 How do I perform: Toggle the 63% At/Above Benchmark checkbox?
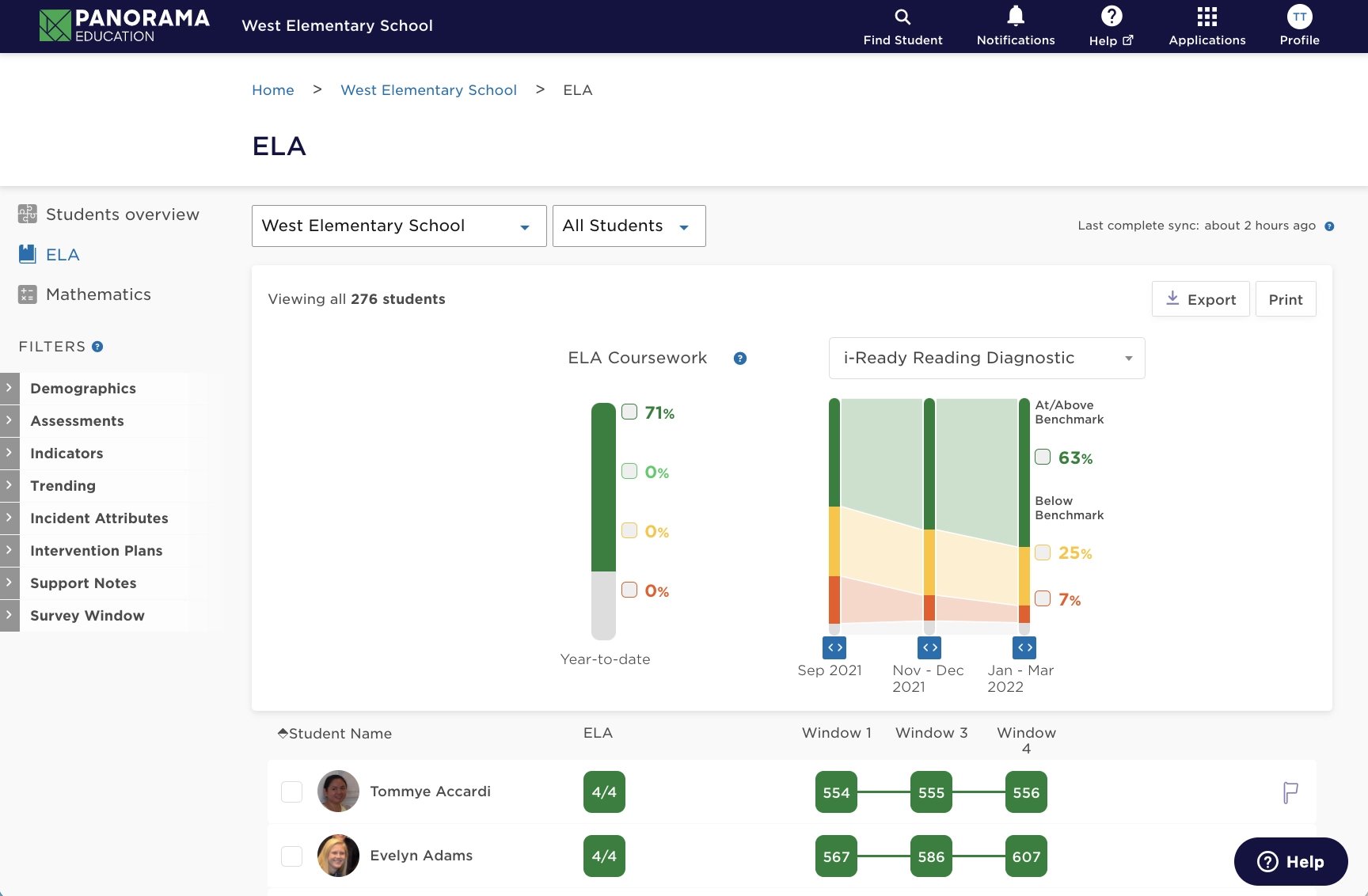[x=1043, y=457]
